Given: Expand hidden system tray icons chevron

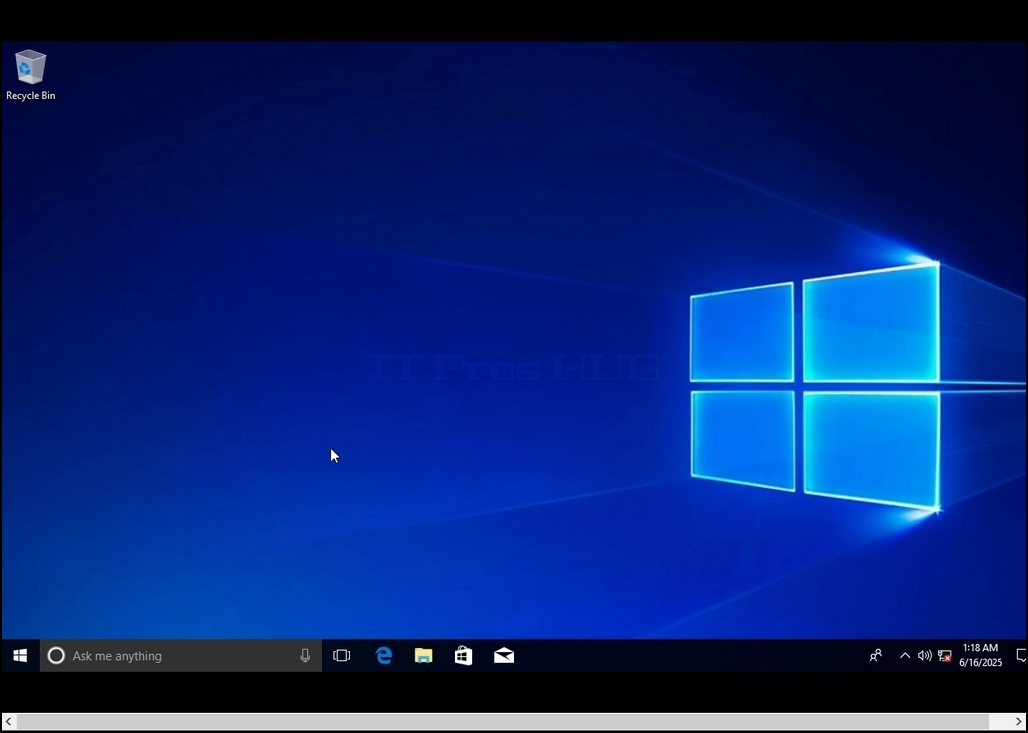Looking at the screenshot, I should [x=905, y=656].
